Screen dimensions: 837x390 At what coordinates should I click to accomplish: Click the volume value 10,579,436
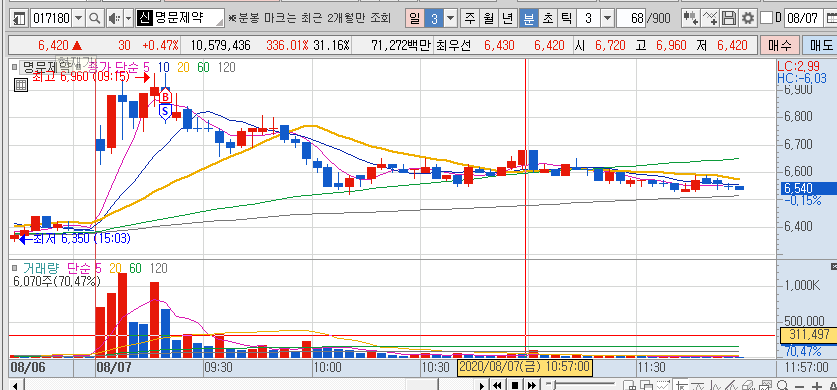(220, 46)
